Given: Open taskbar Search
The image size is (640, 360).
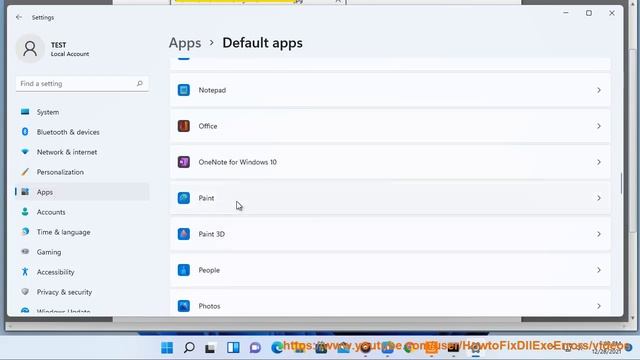Looking at the screenshot, I should click(x=189, y=348).
